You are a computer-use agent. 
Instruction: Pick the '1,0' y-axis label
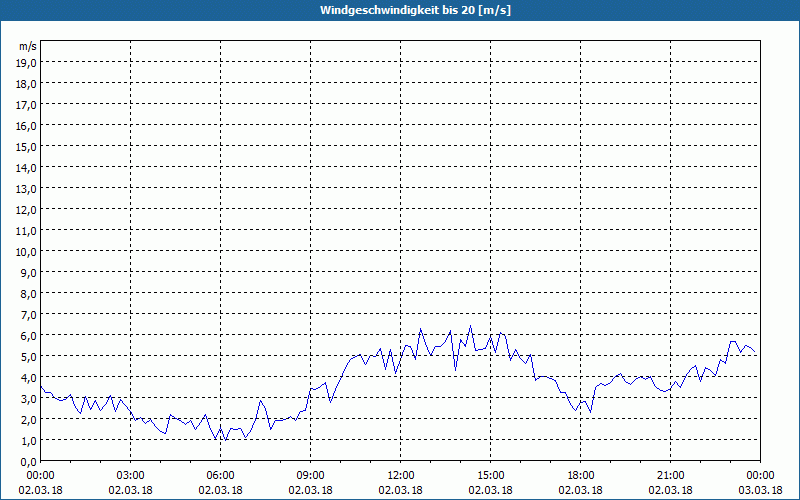pos(29,441)
